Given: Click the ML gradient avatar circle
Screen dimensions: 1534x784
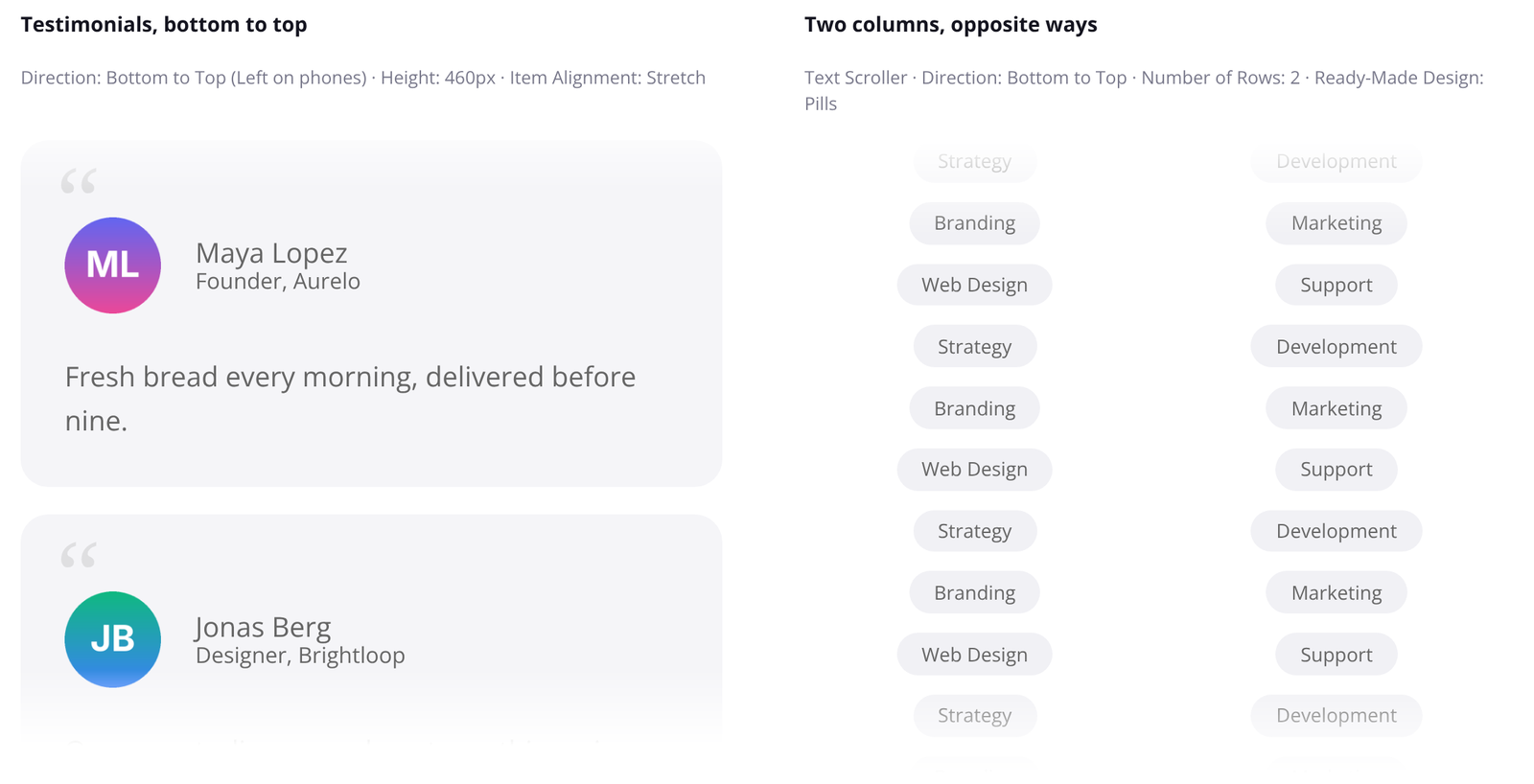Looking at the screenshot, I should tap(112, 265).
